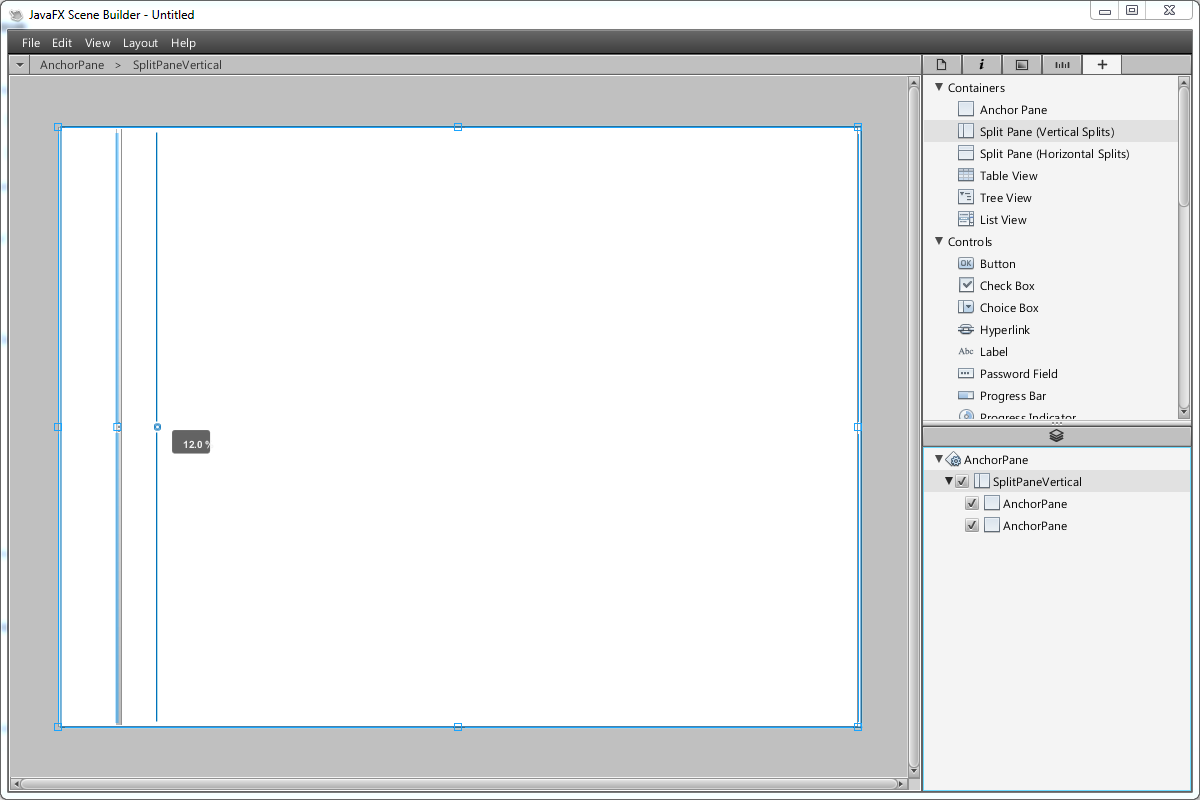Select the Choice Box control icon

pyautogui.click(x=965, y=307)
